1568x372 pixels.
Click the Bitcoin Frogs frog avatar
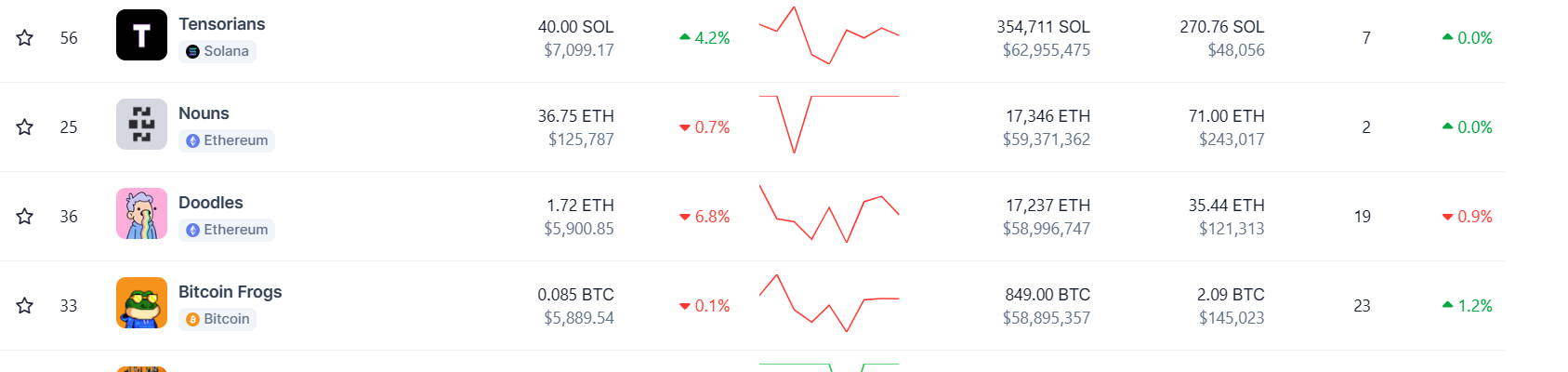(x=141, y=303)
